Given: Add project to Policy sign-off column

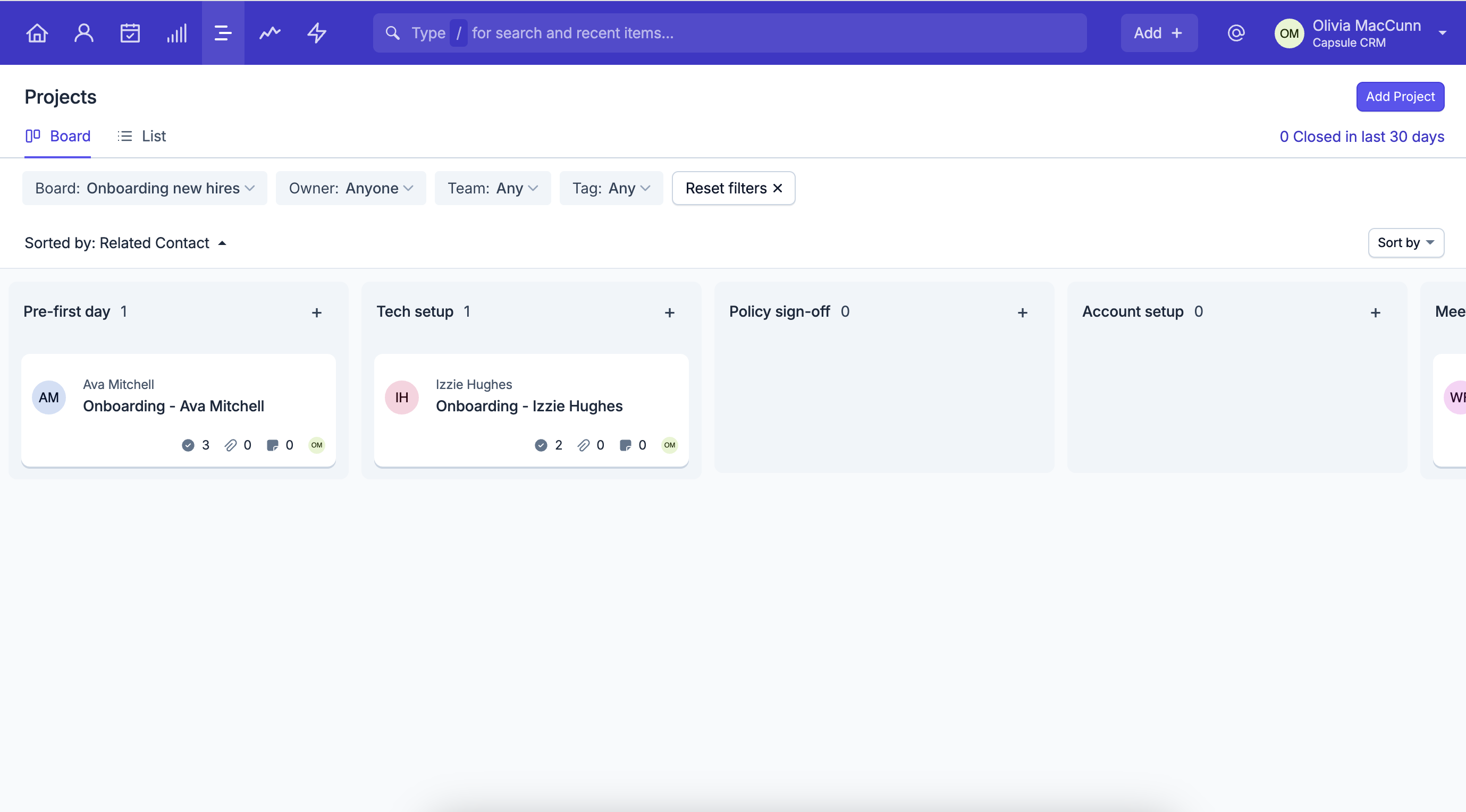Looking at the screenshot, I should click(x=1023, y=312).
